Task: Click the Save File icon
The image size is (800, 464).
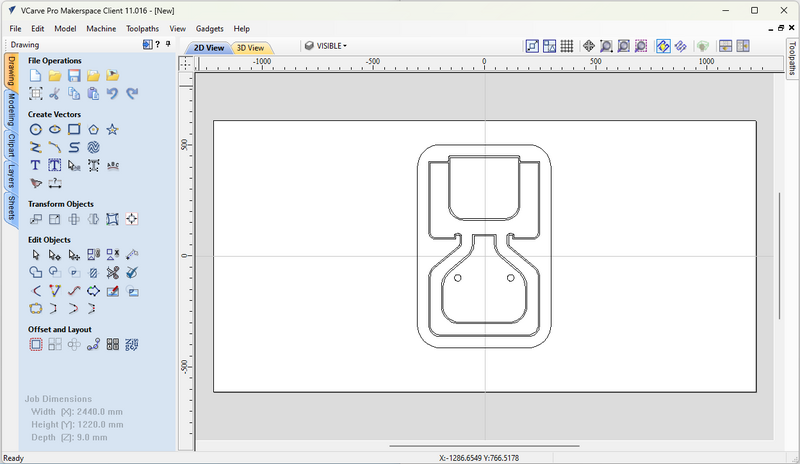Action: click(x=74, y=75)
